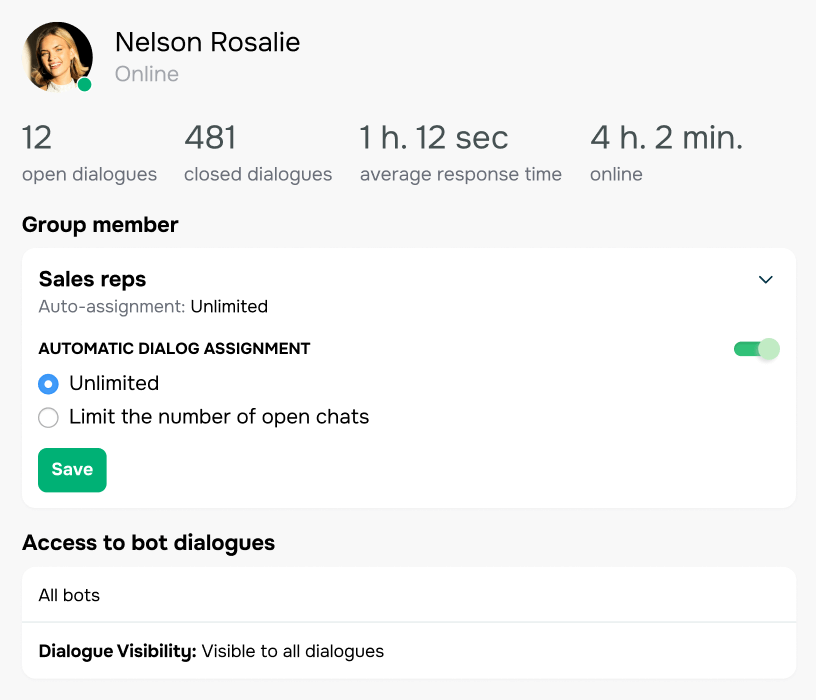This screenshot has height=700, width=816.
Task: Open Access to bot dialogues section
Action: tap(147, 542)
